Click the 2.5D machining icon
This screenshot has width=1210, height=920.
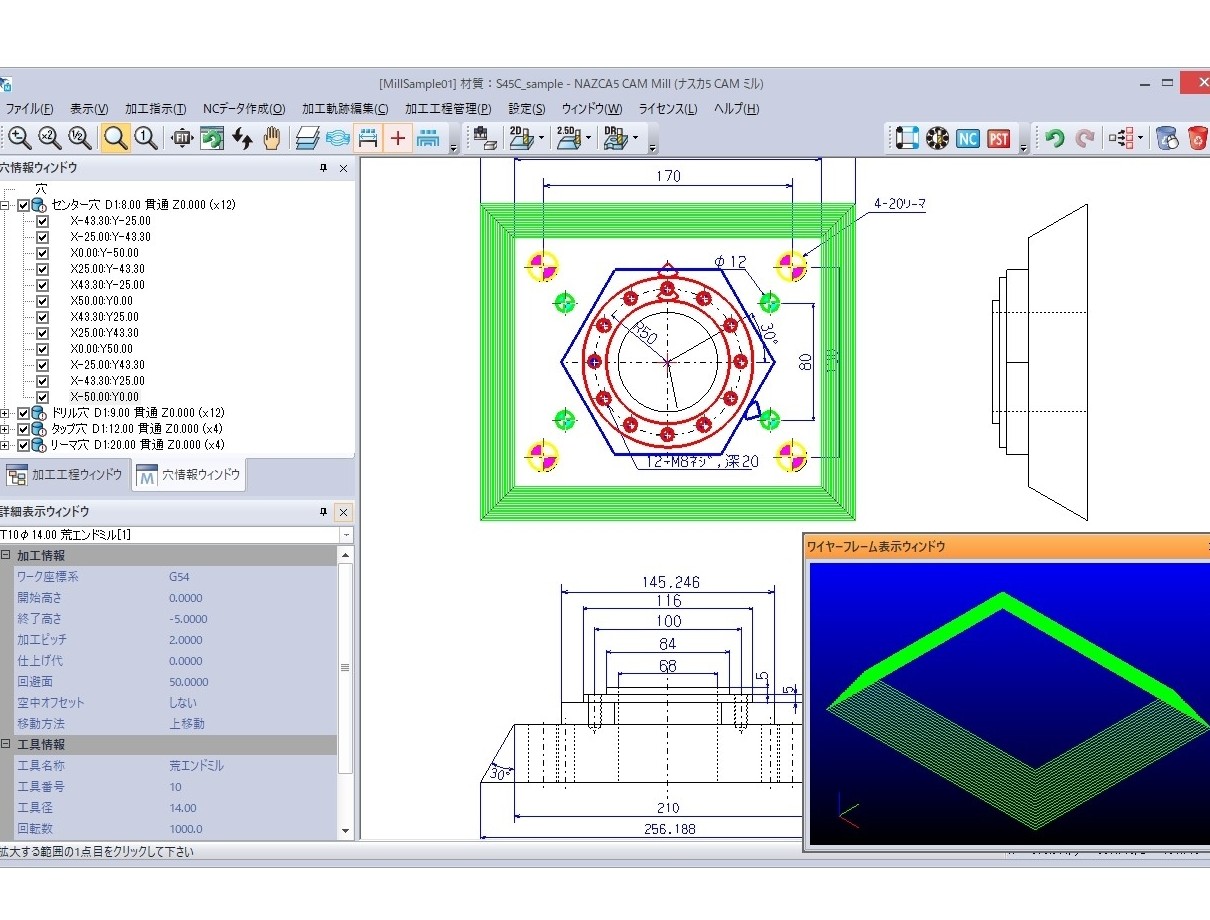point(567,139)
